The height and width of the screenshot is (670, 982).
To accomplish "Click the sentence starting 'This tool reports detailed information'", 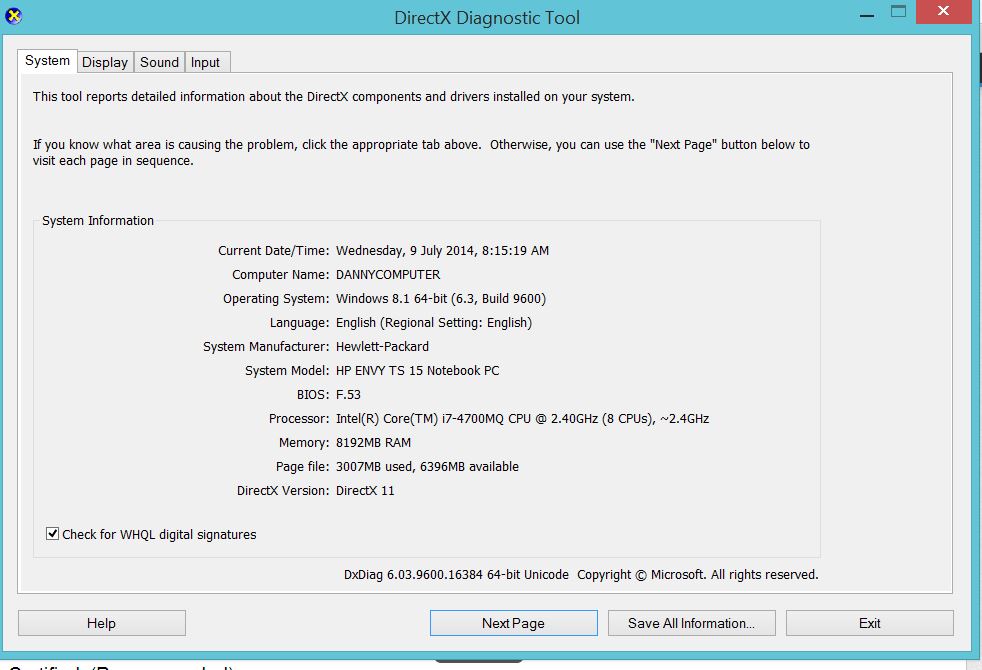I will pos(334,97).
